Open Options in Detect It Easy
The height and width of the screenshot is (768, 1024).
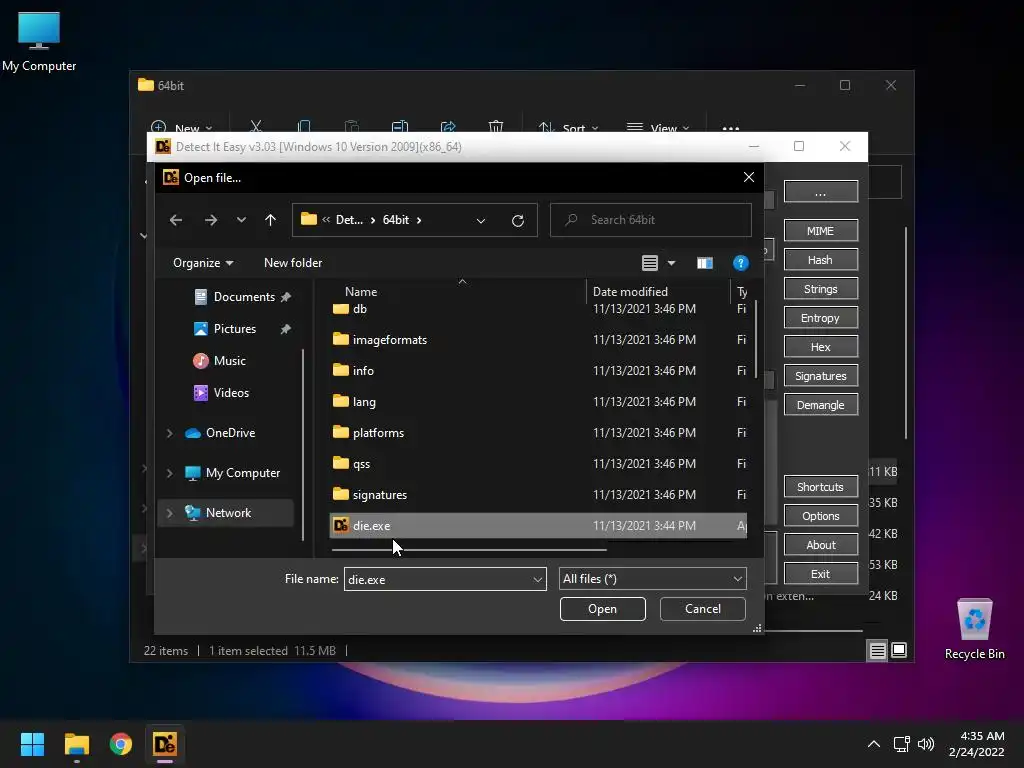[820, 516]
